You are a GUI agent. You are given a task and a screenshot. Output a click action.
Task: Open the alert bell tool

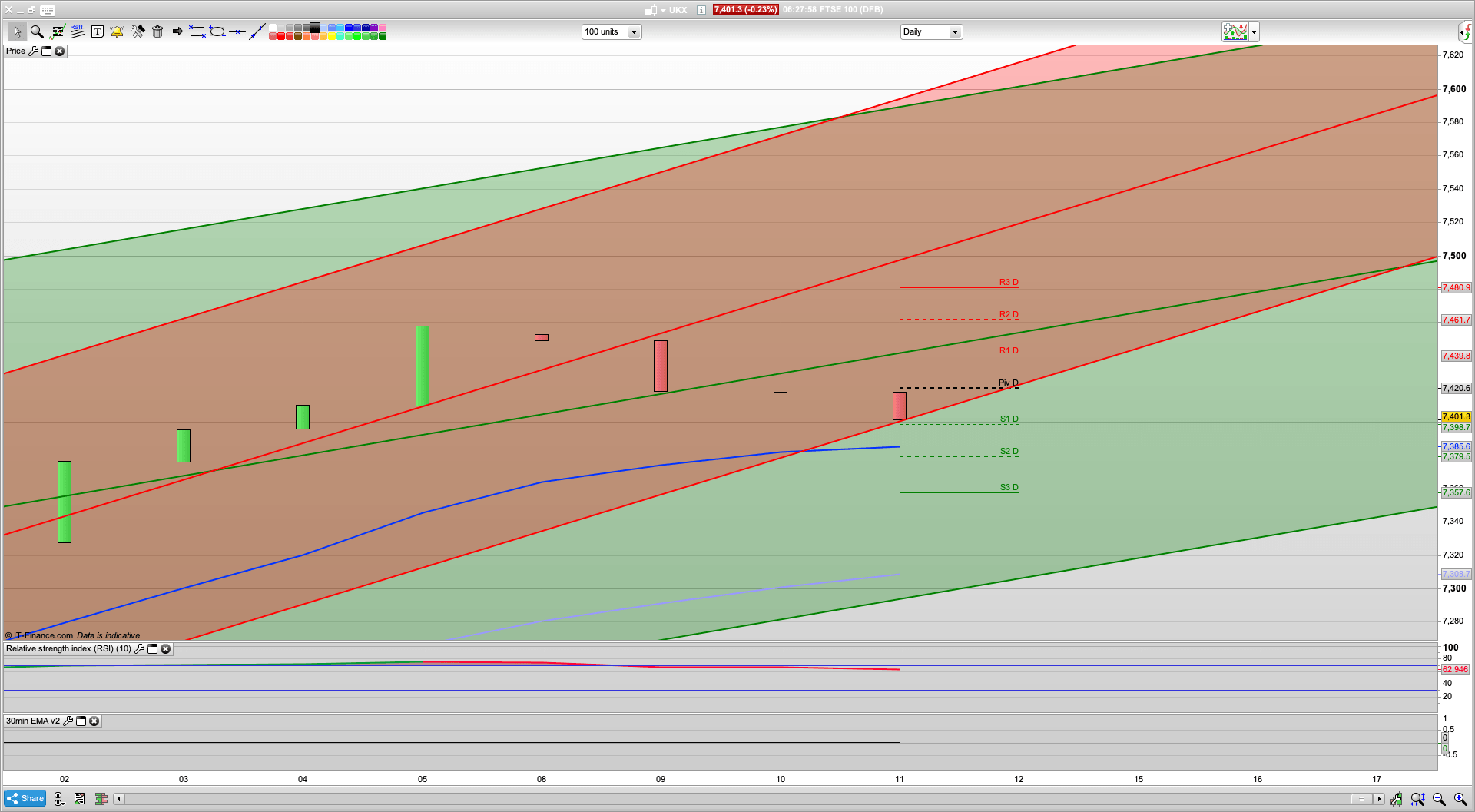point(117,31)
